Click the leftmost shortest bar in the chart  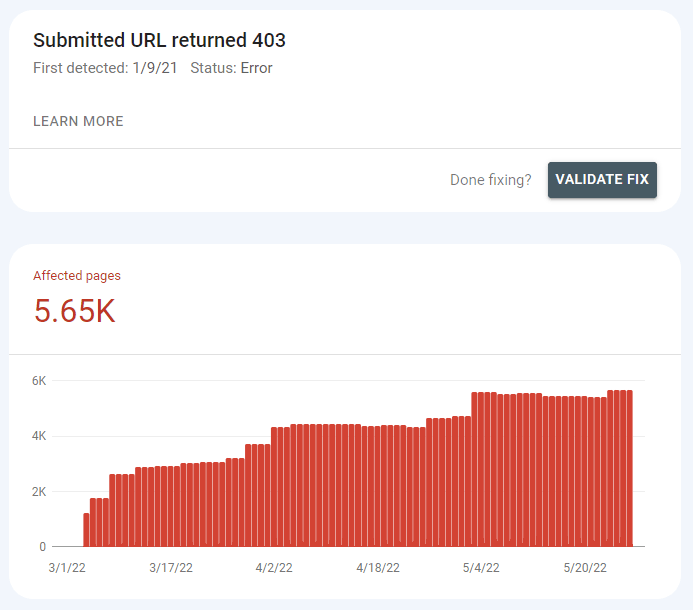click(86, 530)
